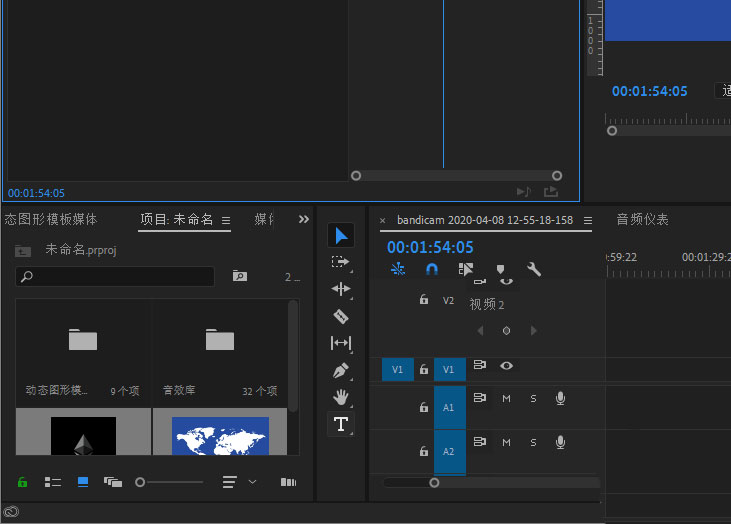Mute audio track A1
The image size is (731, 524).
507,398
